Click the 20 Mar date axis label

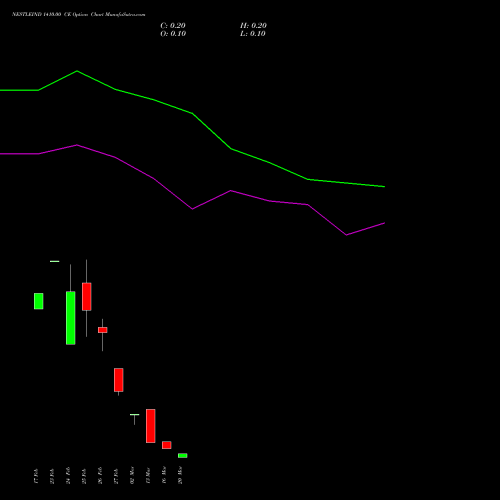pos(180,475)
